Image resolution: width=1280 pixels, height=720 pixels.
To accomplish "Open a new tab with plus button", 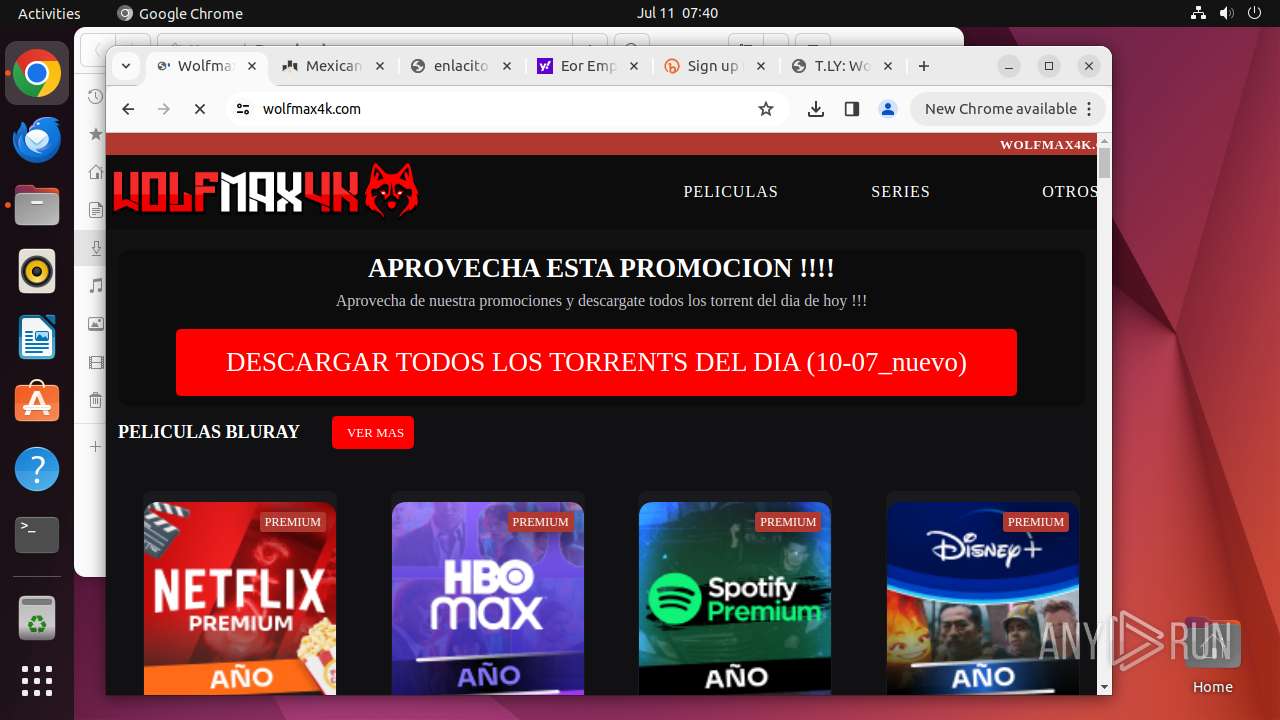I will pos(924,66).
